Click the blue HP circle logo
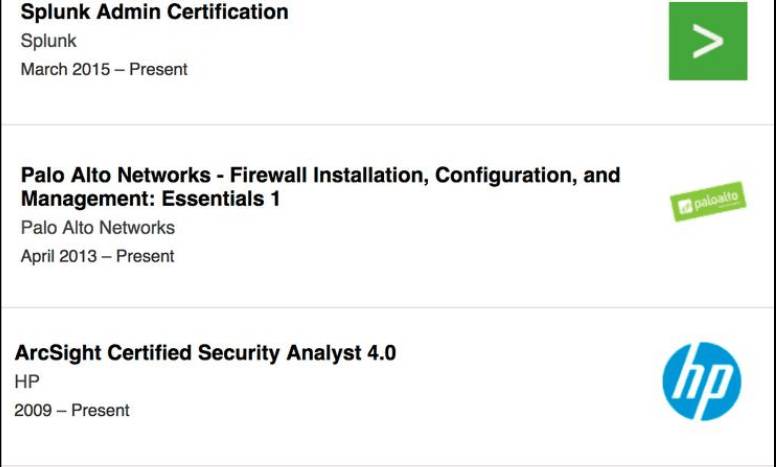 pyautogui.click(x=701, y=381)
